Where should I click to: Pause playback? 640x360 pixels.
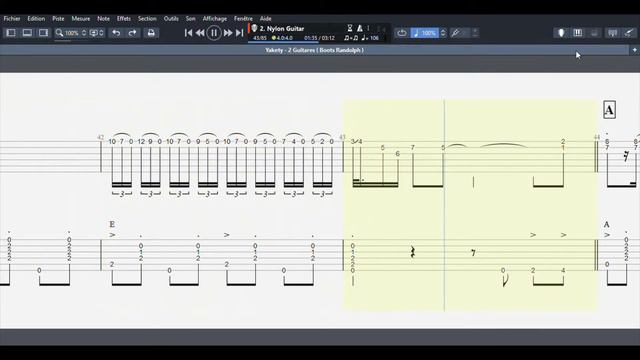[214, 33]
